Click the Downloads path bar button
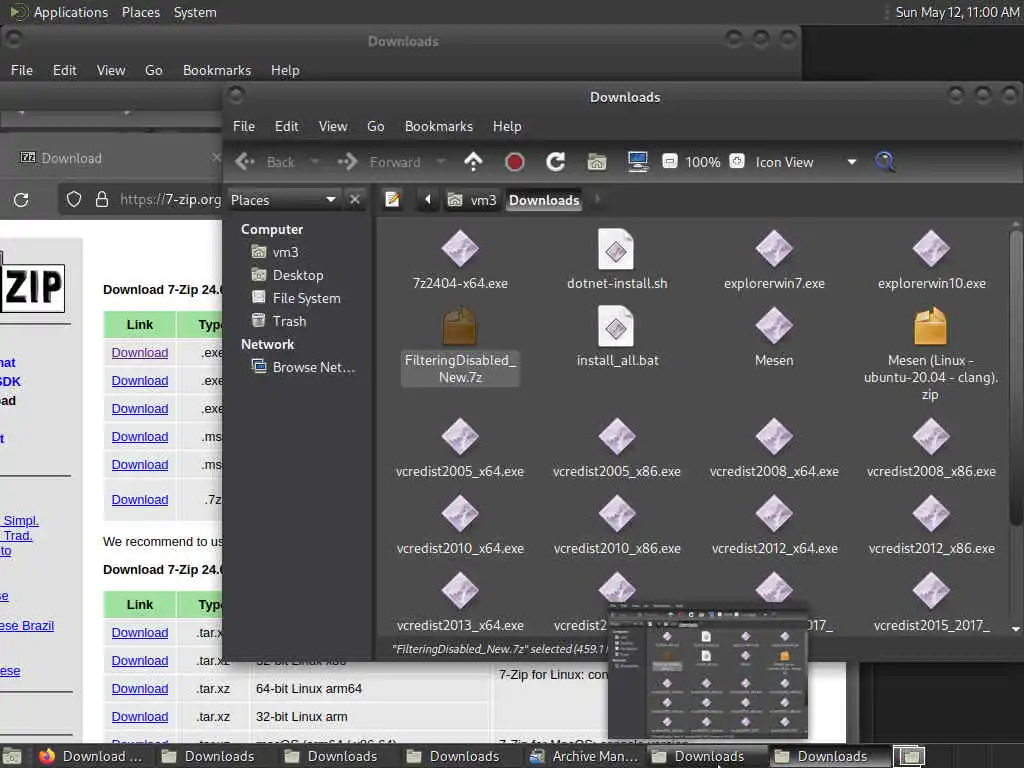The image size is (1024, 768). [x=544, y=200]
